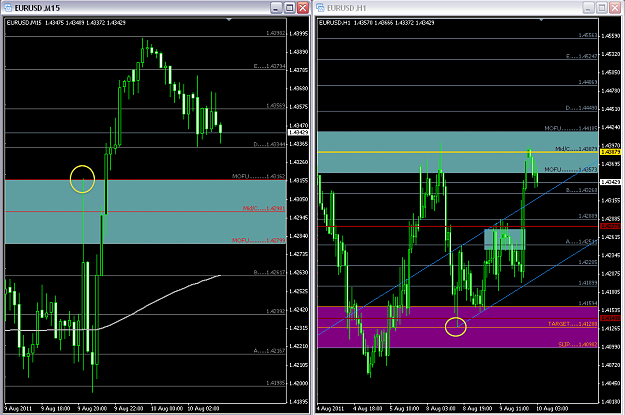Select the orange SLIP label in H1 chart
The width and height of the screenshot is (625, 415).
click(x=578, y=344)
